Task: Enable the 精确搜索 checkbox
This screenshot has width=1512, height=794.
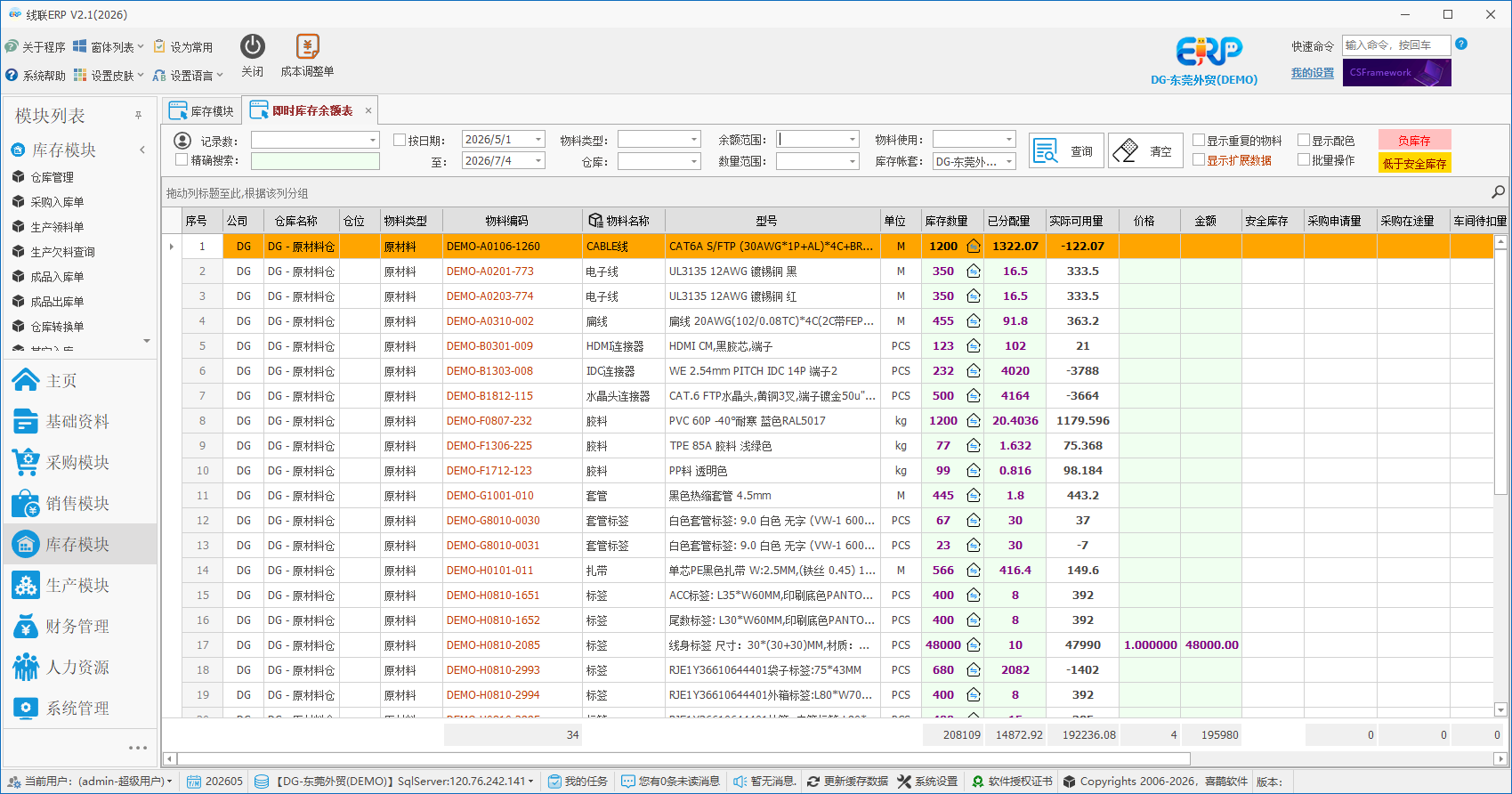Action: tap(182, 160)
